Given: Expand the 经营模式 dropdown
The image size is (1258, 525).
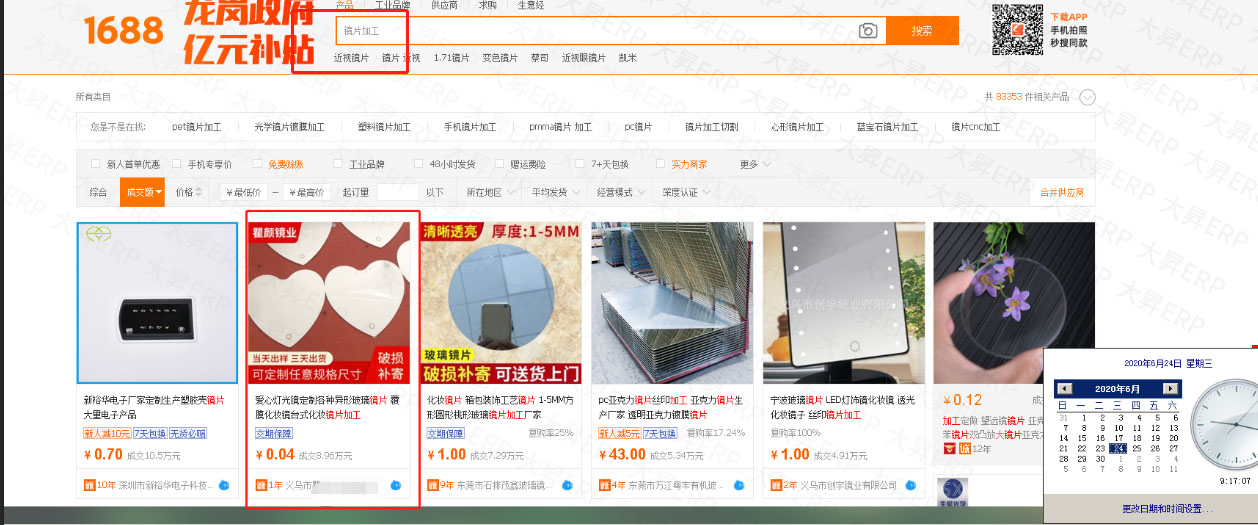Looking at the screenshot, I should click(x=620, y=192).
